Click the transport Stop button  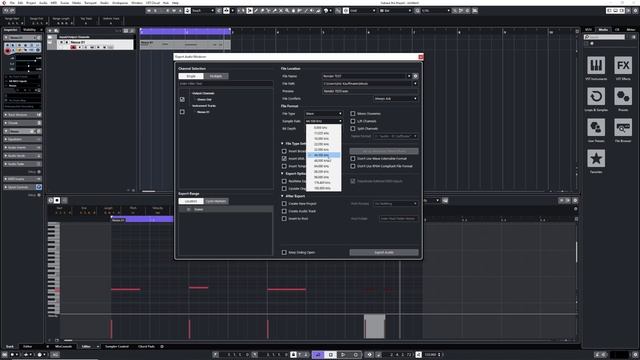pos(331,355)
